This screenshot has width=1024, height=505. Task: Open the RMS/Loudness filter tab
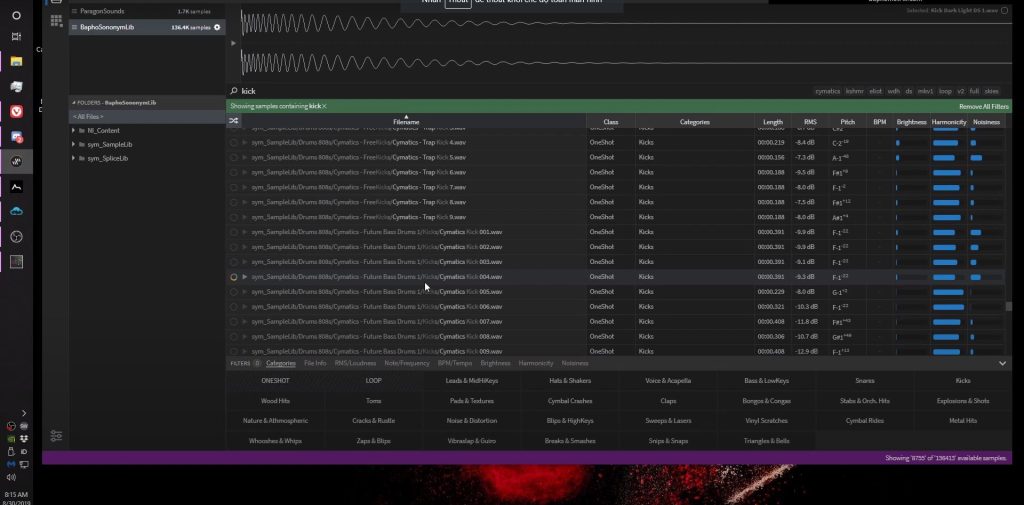[355, 363]
